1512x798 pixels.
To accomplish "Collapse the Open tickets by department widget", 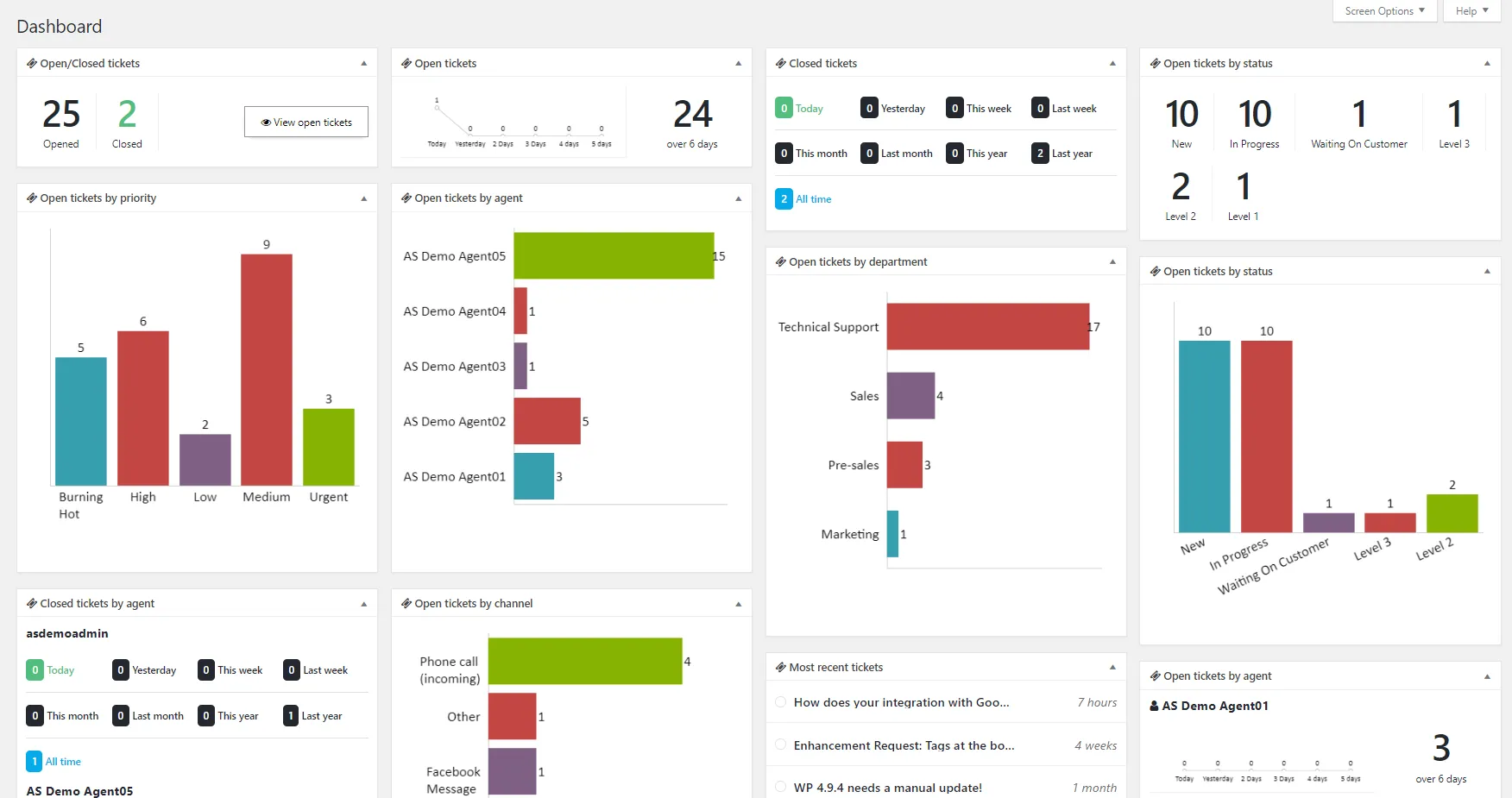I will point(1112,261).
